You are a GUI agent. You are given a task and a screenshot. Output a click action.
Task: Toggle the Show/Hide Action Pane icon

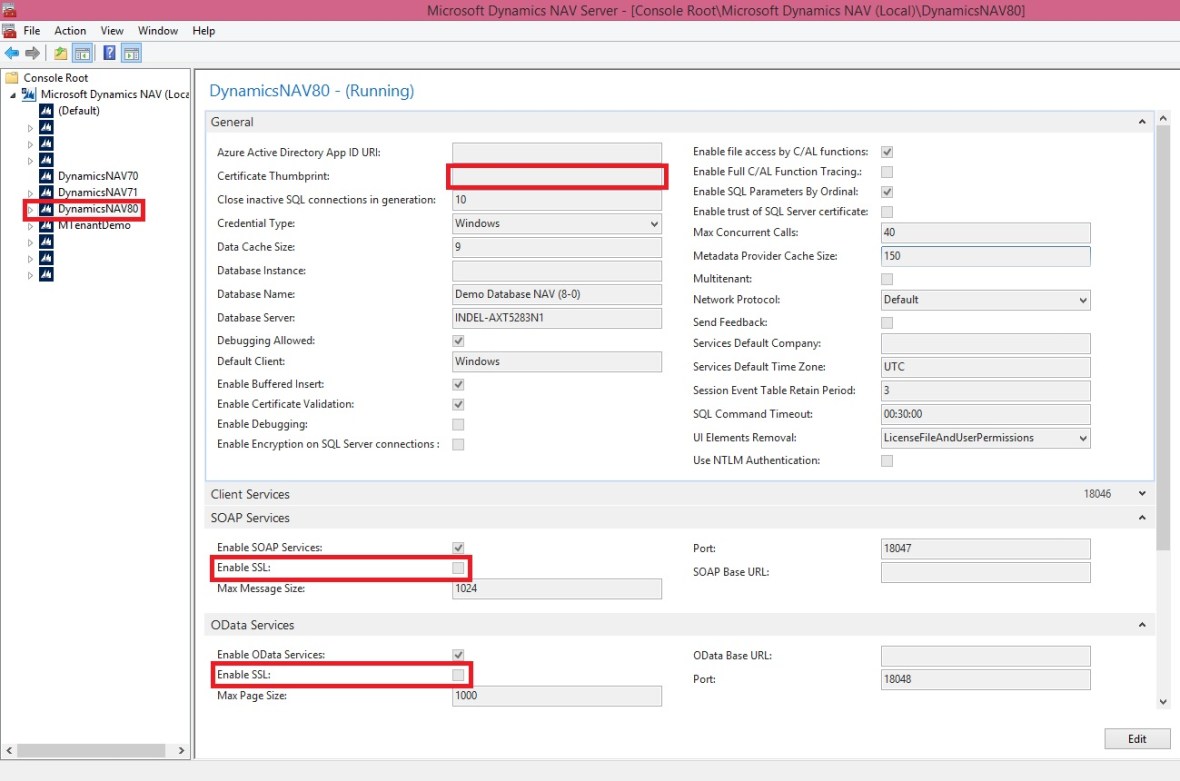pos(131,53)
